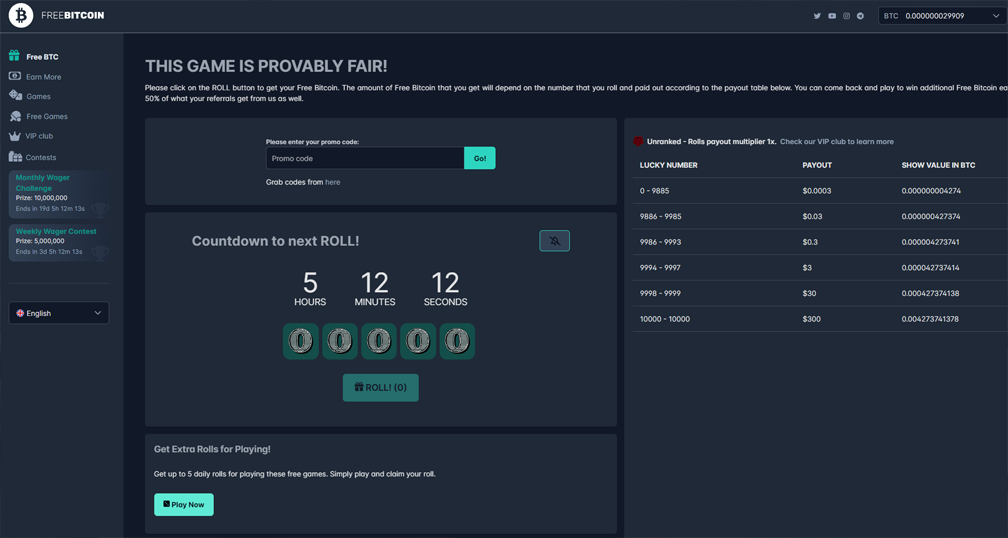Click the 12 SECONDS countdown value
Image resolution: width=1008 pixels, height=538 pixels.
446,289
